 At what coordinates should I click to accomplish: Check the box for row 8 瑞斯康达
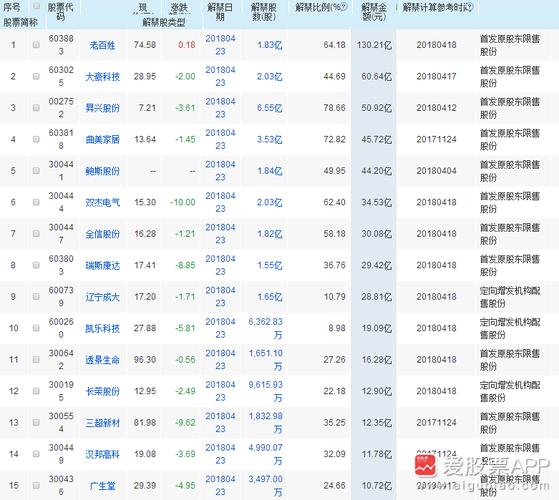(36, 265)
